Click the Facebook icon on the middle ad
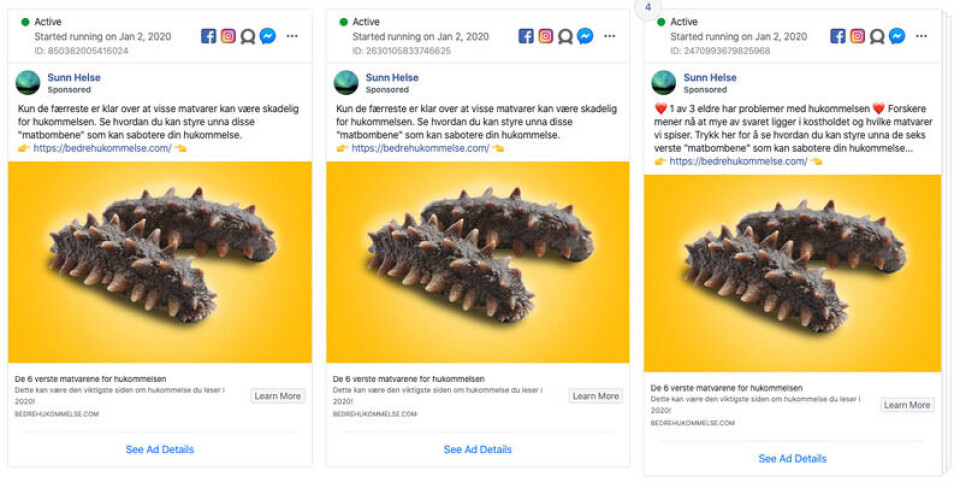Viewport: 960px width, 488px height. coord(526,36)
